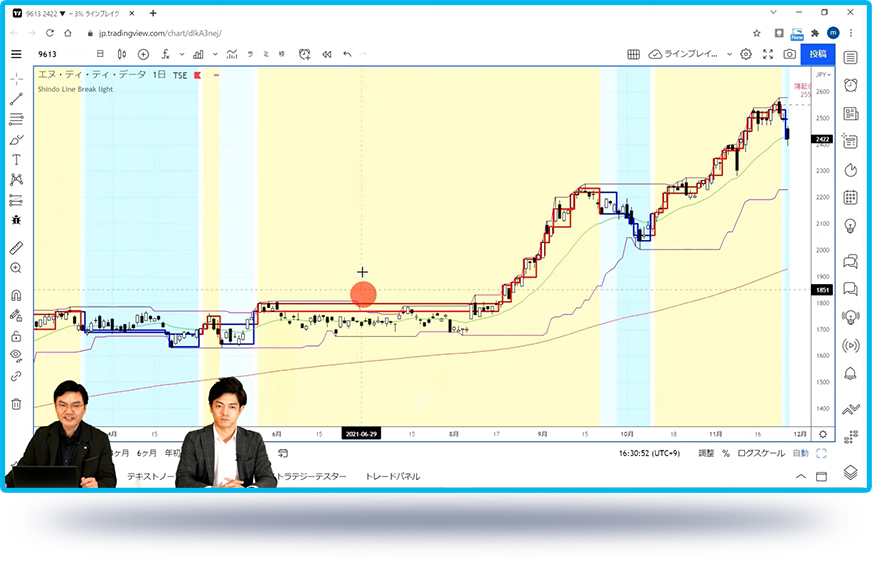Click the create alert clock icon
Viewport: 872px width, 561px height.
point(304,54)
